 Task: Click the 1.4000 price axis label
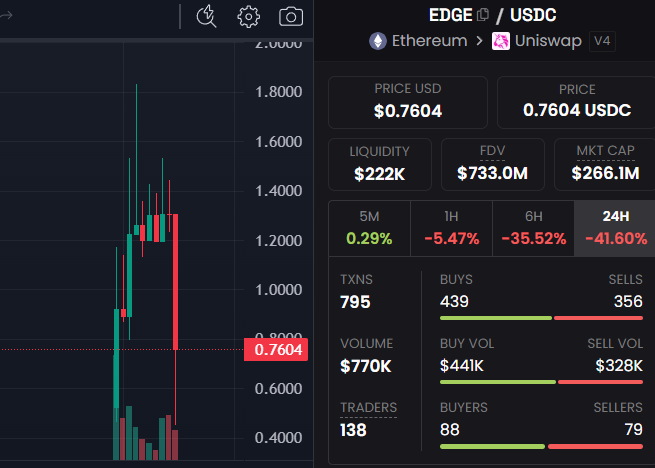click(x=278, y=191)
